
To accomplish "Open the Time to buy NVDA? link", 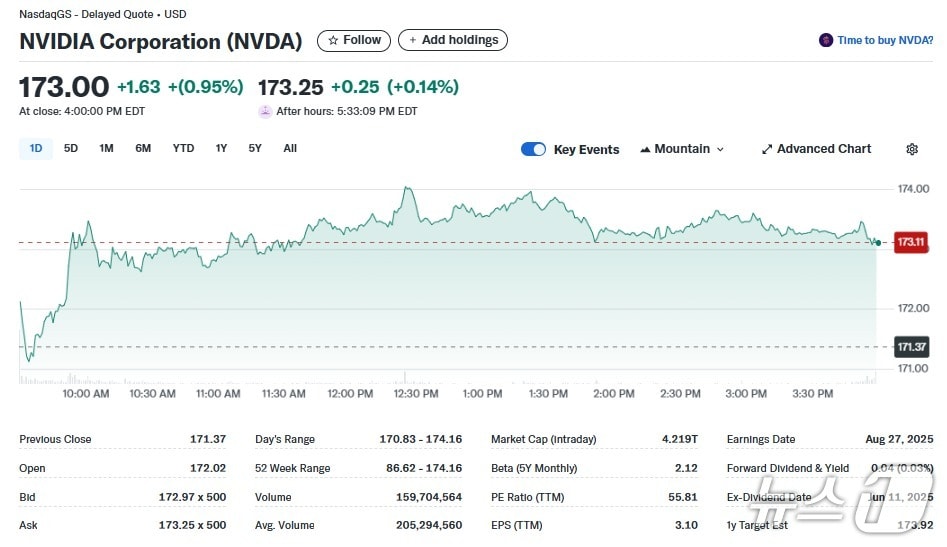I will (x=885, y=41).
